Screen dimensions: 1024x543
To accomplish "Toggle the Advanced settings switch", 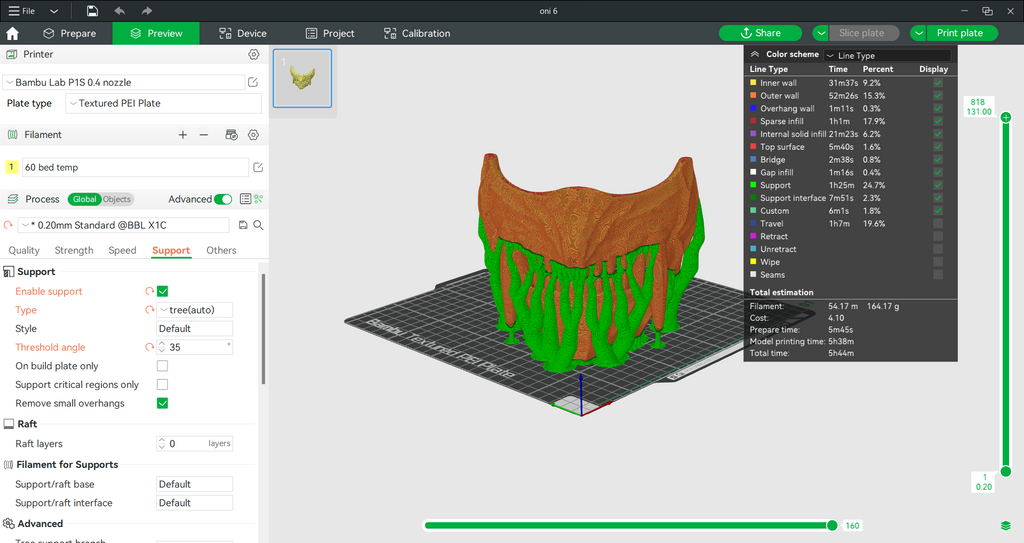I will click(223, 199).
